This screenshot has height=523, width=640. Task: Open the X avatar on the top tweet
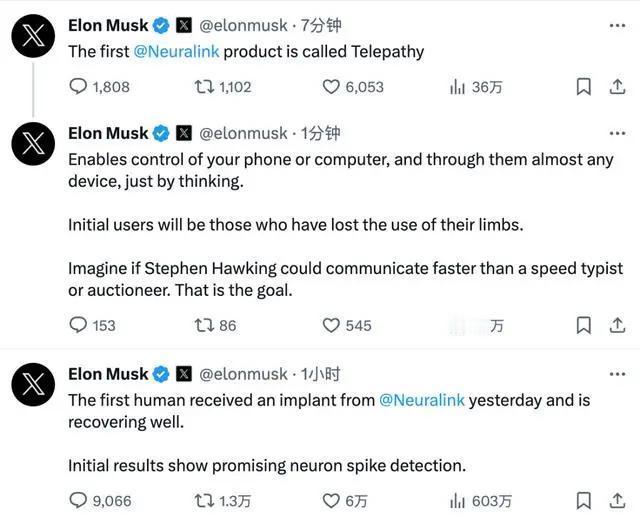coord(32,38)
